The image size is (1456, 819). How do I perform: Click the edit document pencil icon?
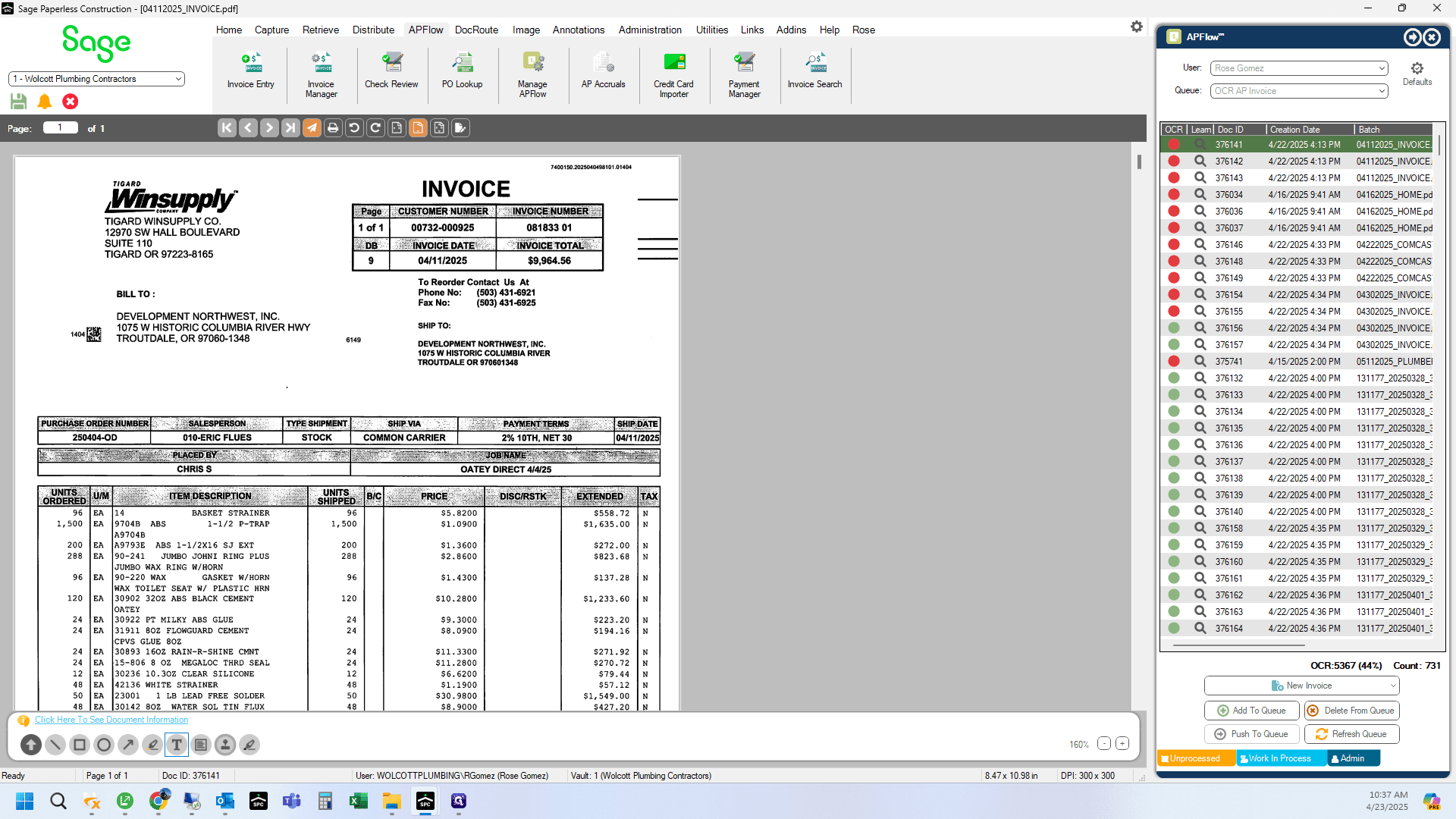click(460, 128)
